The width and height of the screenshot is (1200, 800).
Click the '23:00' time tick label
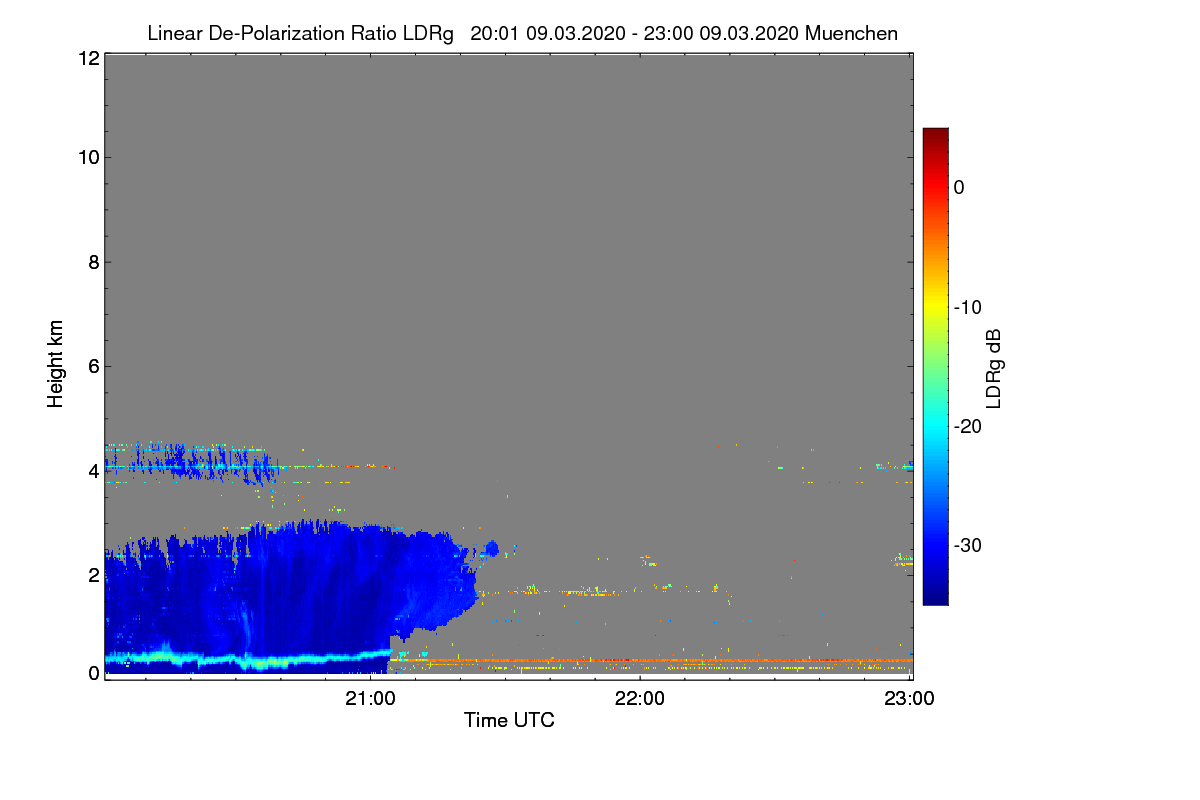(909, 698)
